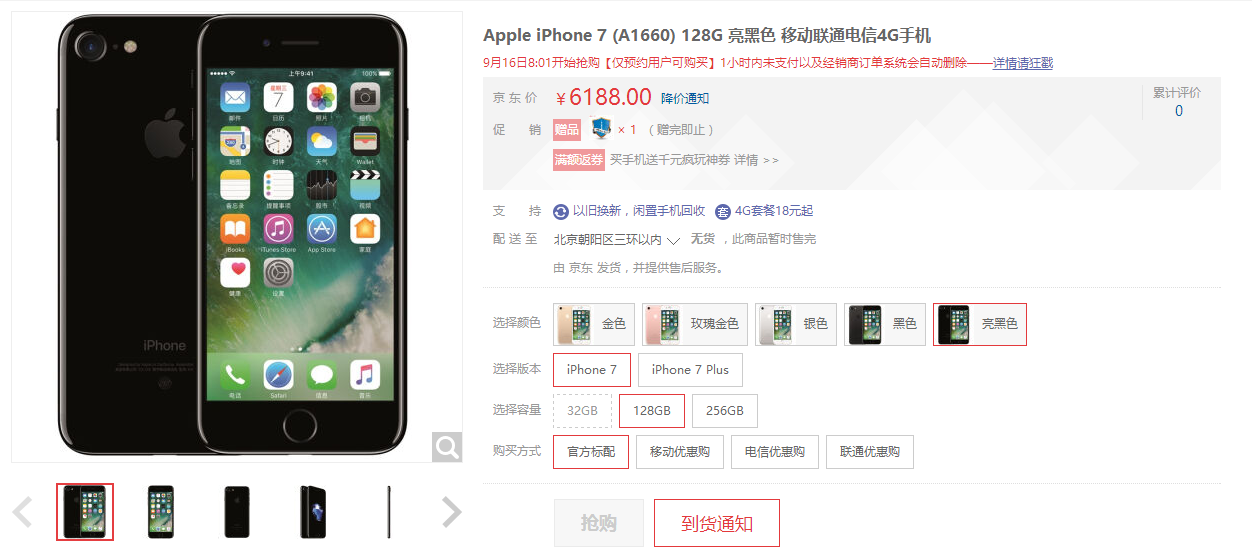Image resolution: width=1252 pixels, height=551 pixels.
Task: Click the magnifier zoom icon on product image
Action: (447, 446)
